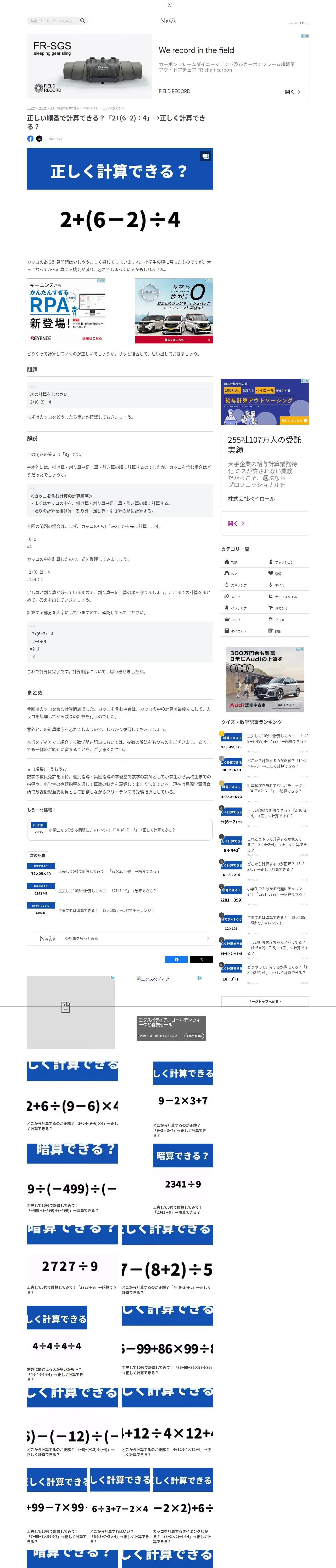Click the search magnifier icon
This screenshot has height=1568, width=336.
pos(82,21)
